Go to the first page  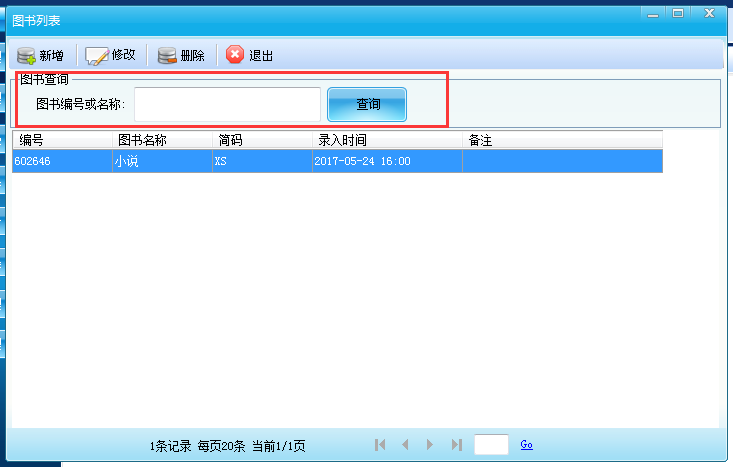(380, 445)
